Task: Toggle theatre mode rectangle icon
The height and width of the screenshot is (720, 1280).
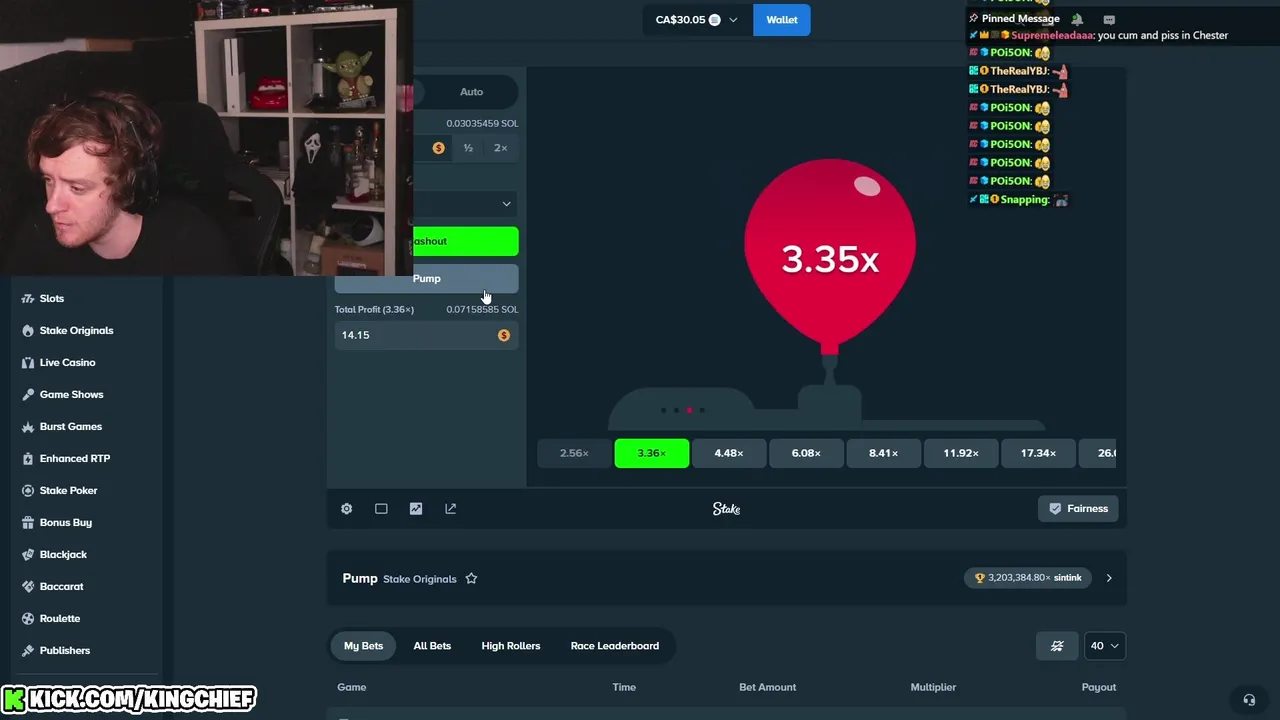Action: (x=381, y=509)
